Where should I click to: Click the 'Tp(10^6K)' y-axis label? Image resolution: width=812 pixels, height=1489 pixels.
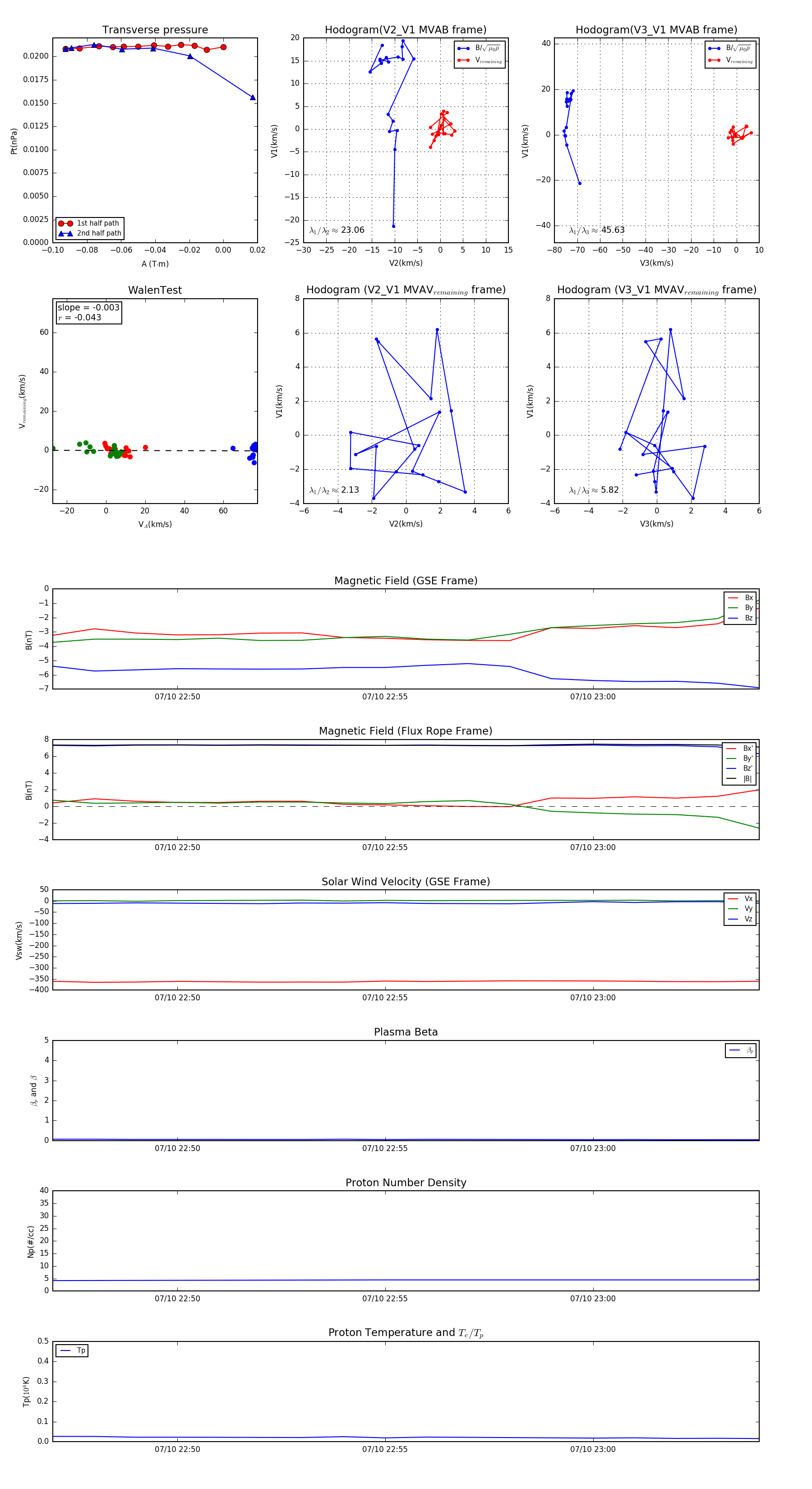(x=26, y=1392)
